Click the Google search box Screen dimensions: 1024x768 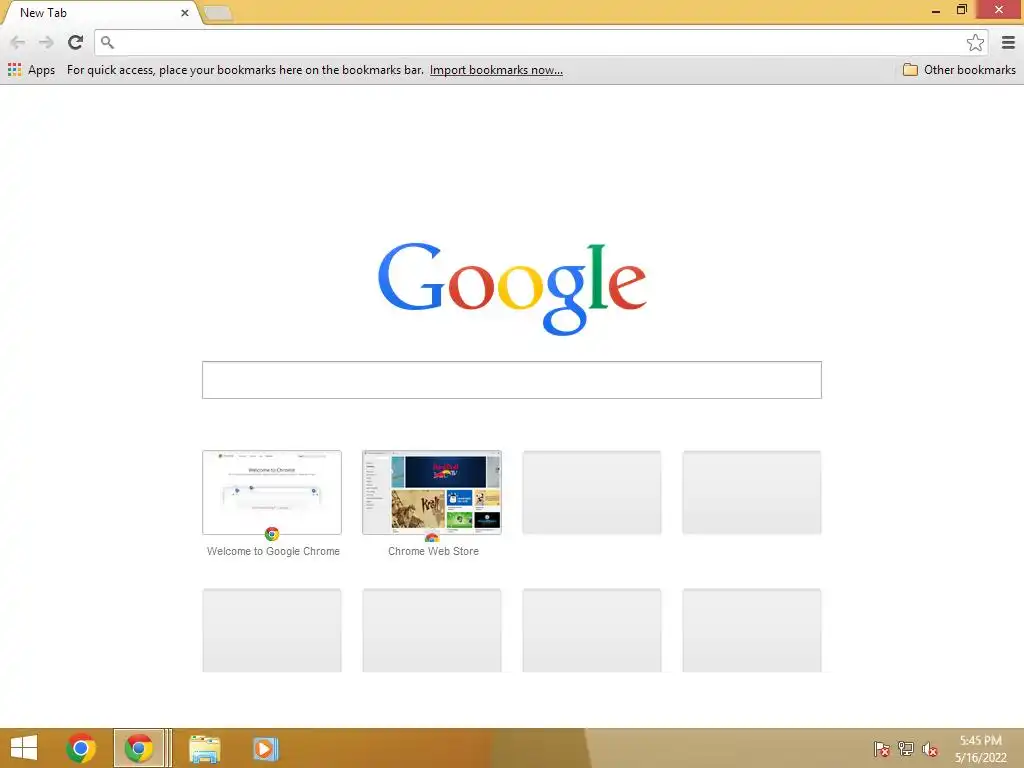click(512, 379)
